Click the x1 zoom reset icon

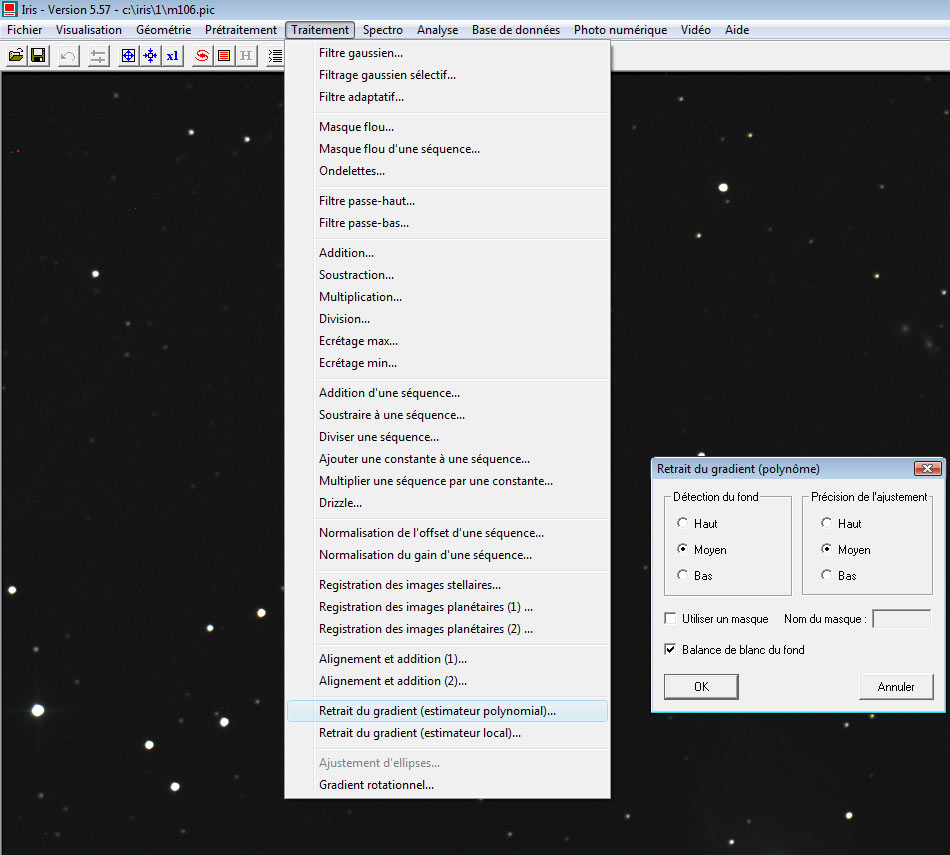point(173,56)
